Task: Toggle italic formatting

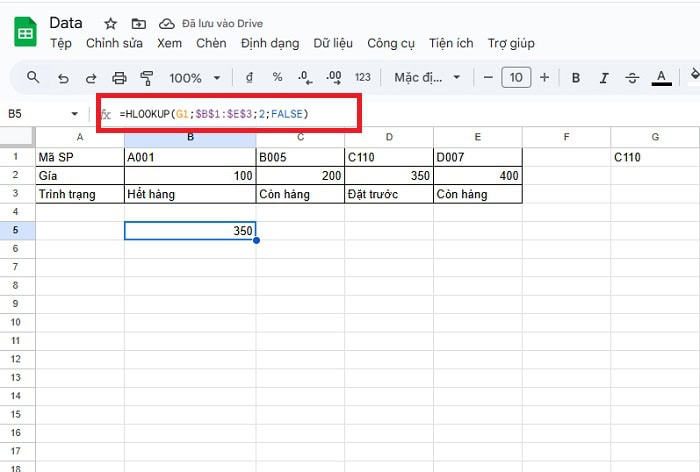Action: [x=604, y=78]
